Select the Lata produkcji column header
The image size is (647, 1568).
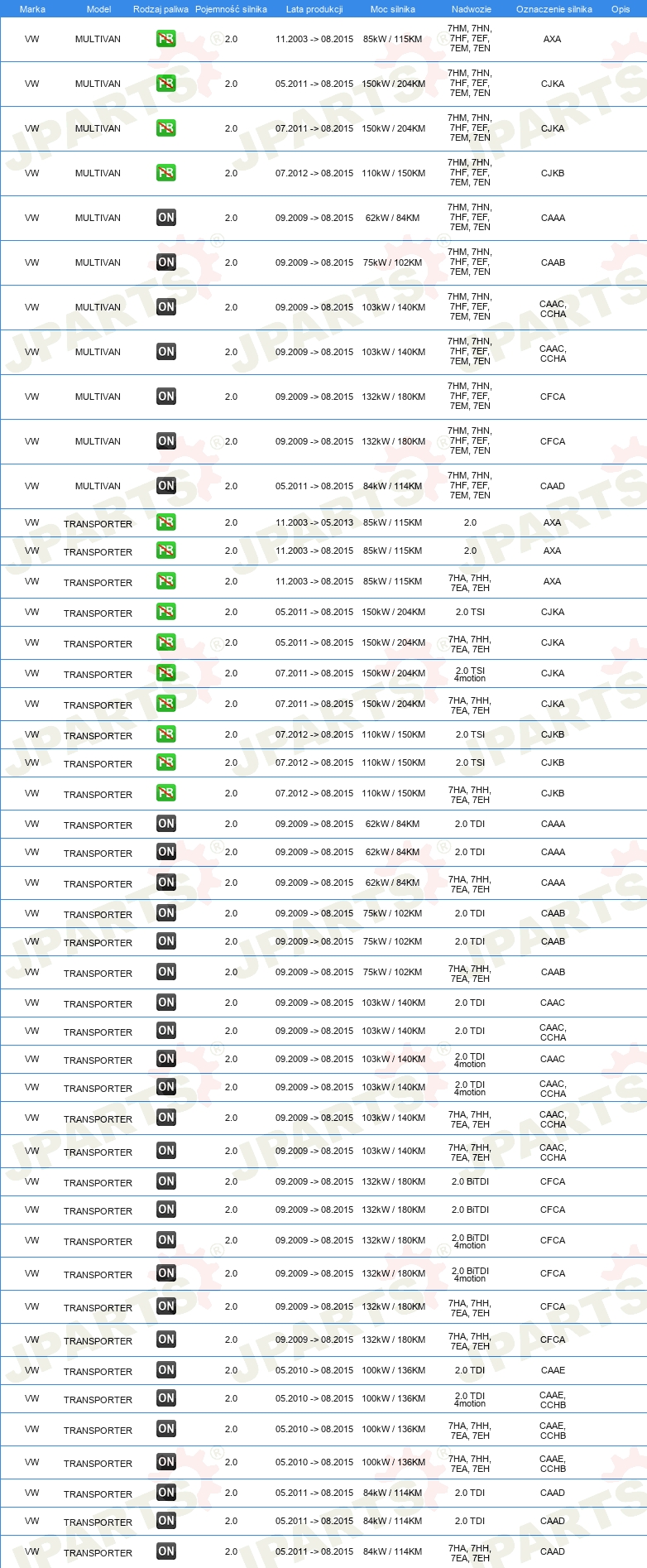[314, 9]
